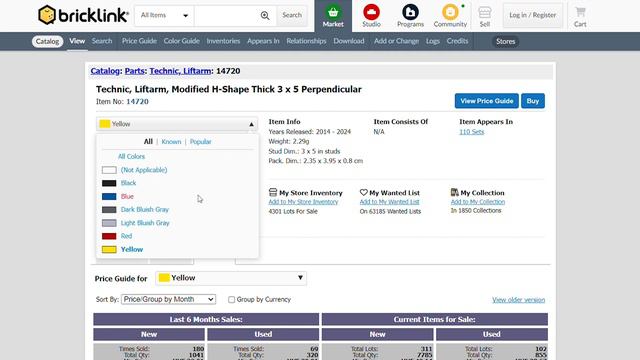Click Add to My Wanted List link
640x360 pixels.
pos(389,202)
